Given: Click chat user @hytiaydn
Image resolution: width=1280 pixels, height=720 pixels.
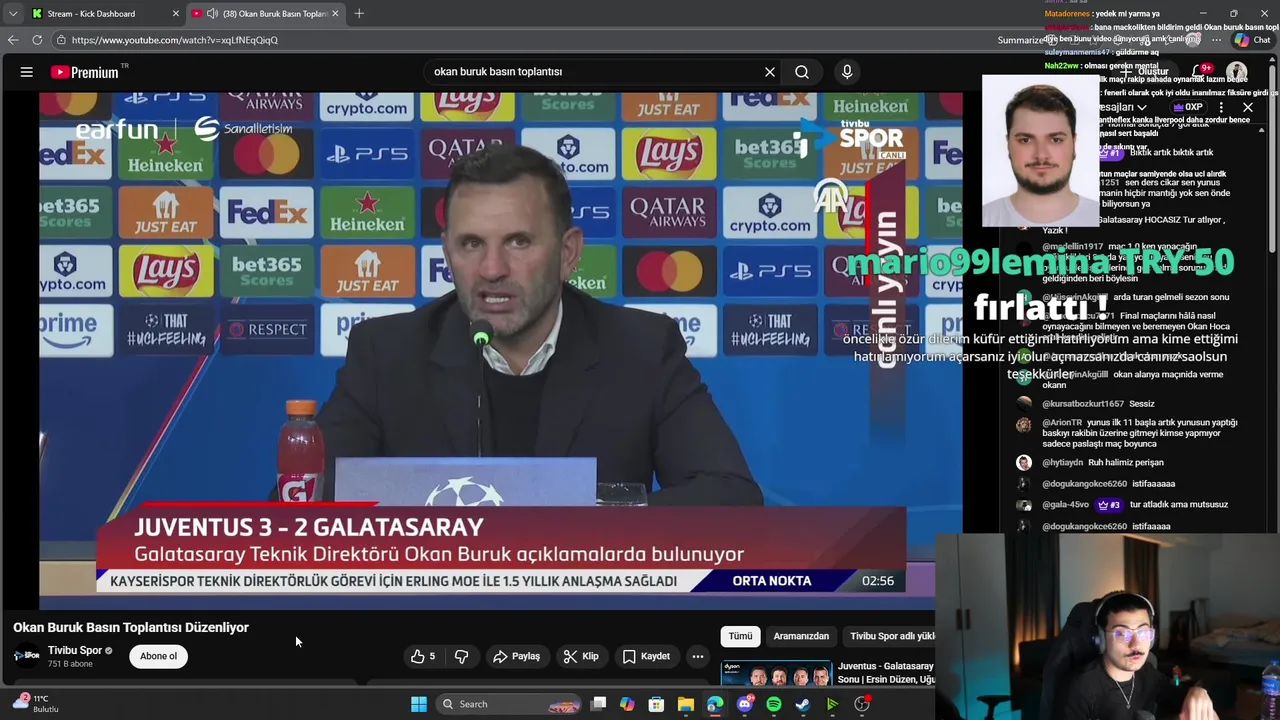Looking at the screenshot, I should pyautogui.click(x=1062, y=463).
